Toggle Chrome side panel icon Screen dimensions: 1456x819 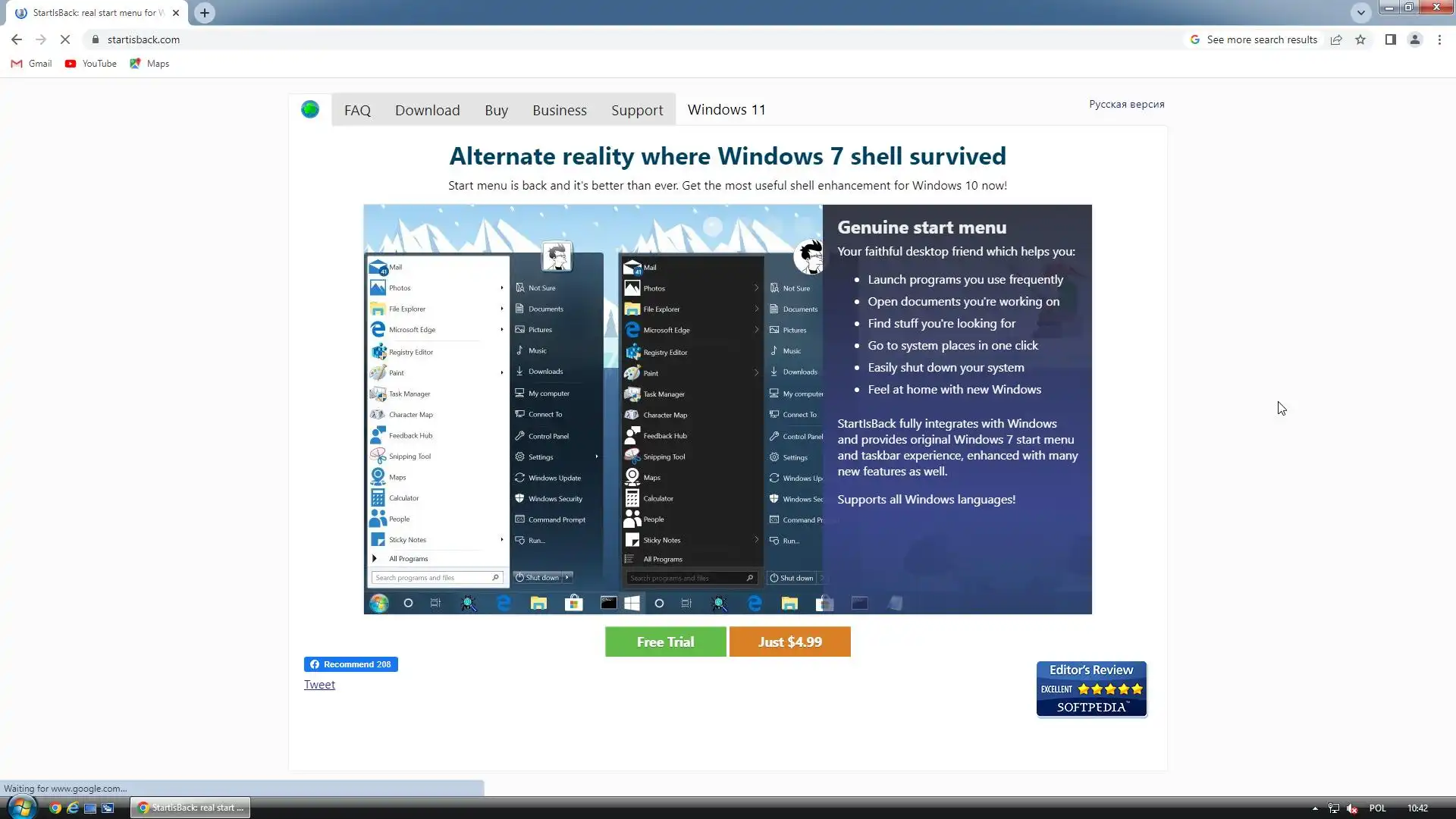1390,39
